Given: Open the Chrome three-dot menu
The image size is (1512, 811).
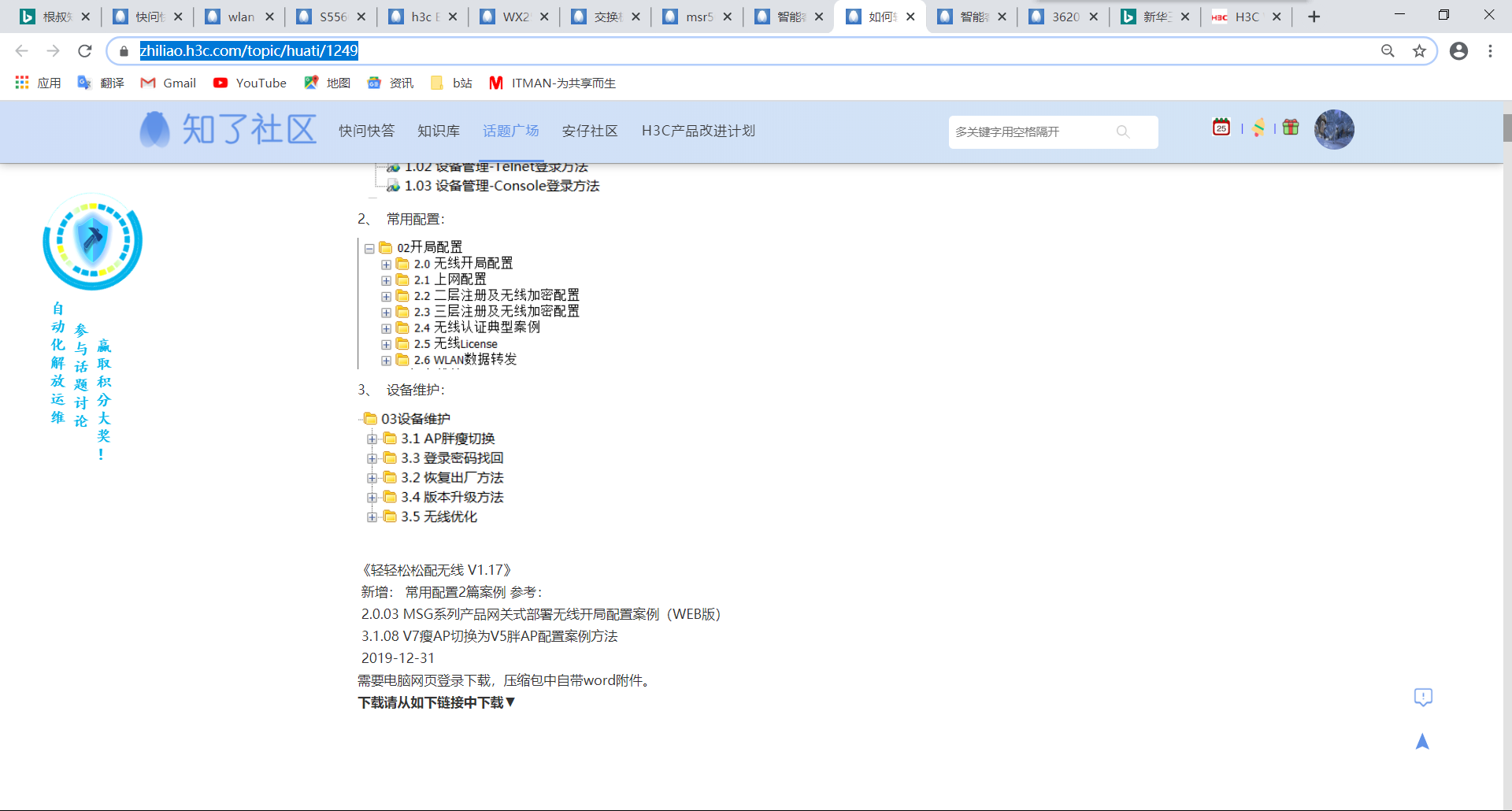Looking at the screenshot, I should click(x=1490, y=51).
